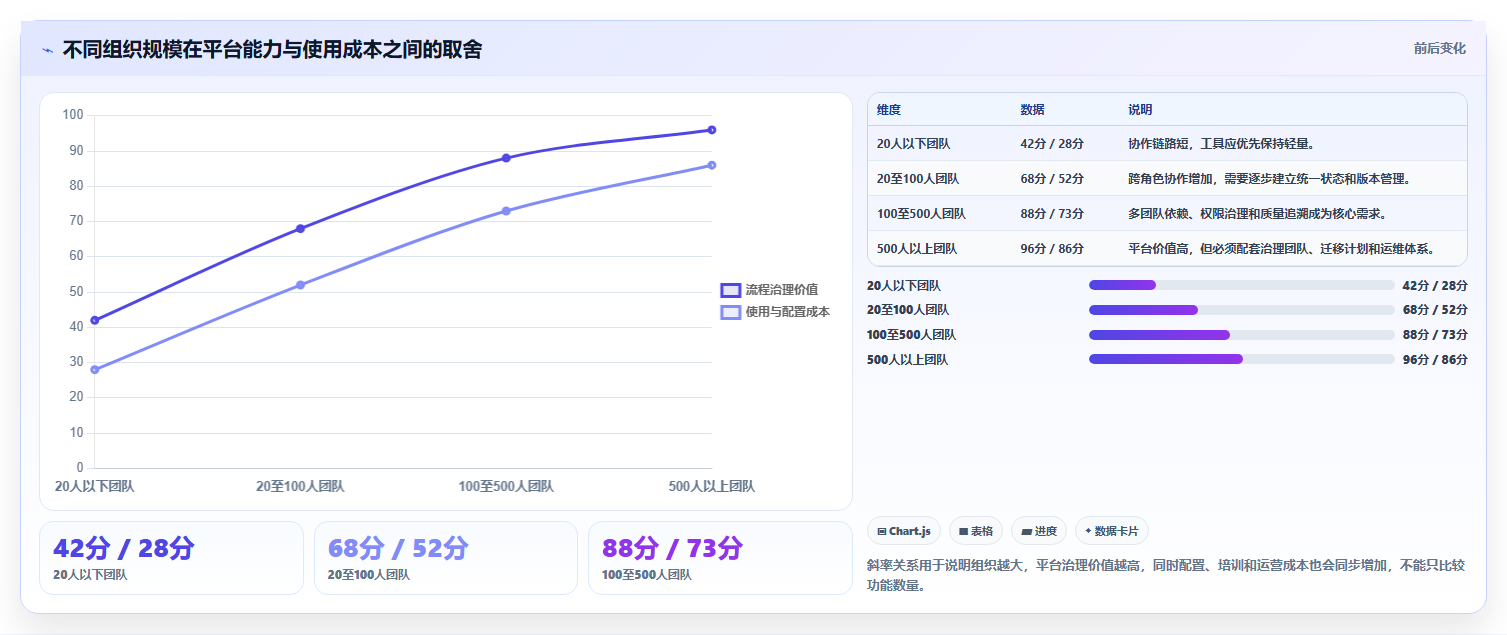Click the description about 跨角色协作增加

(x=1270, y=179)
